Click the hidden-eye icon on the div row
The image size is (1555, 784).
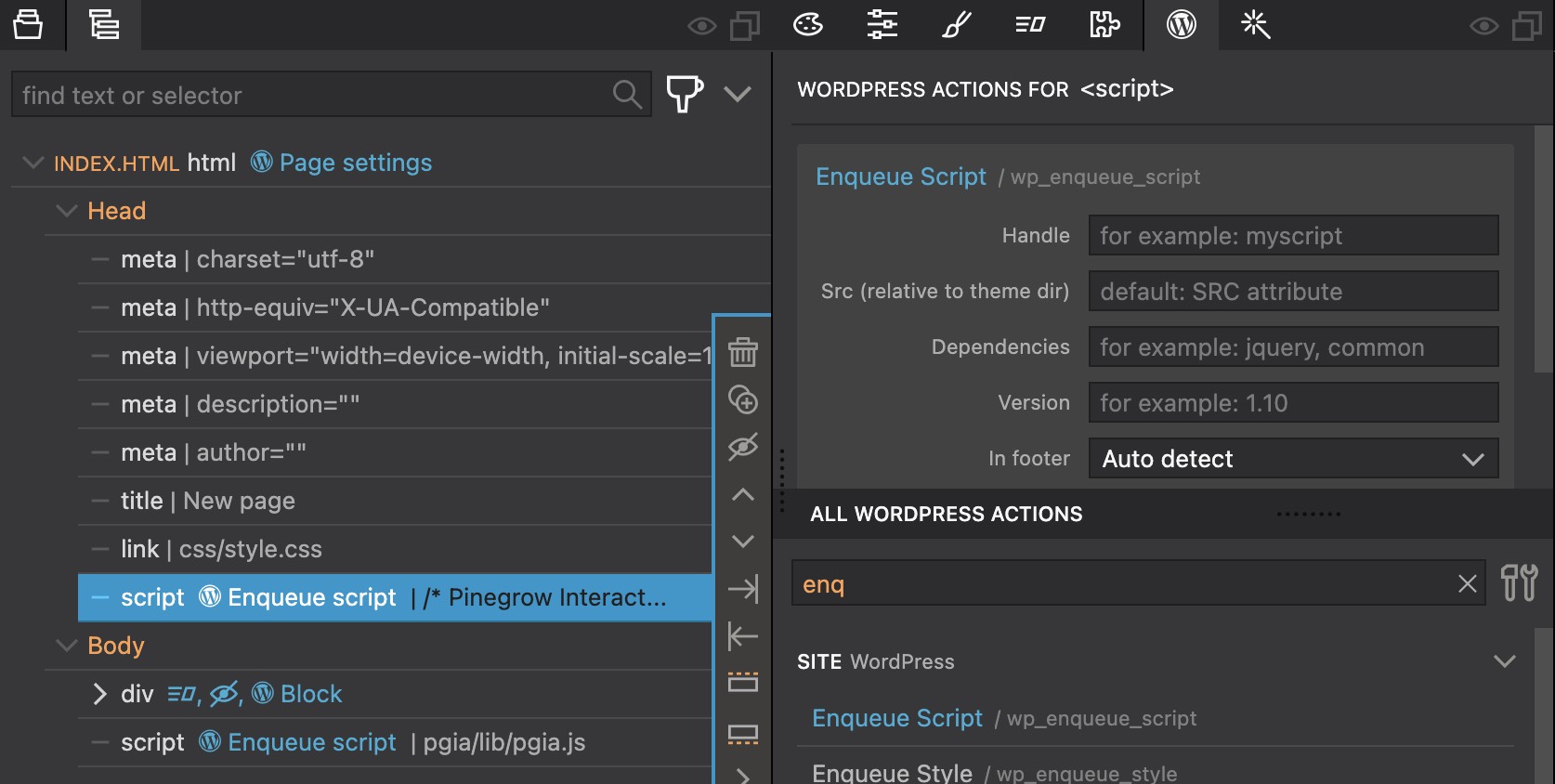tap(224, 694)
